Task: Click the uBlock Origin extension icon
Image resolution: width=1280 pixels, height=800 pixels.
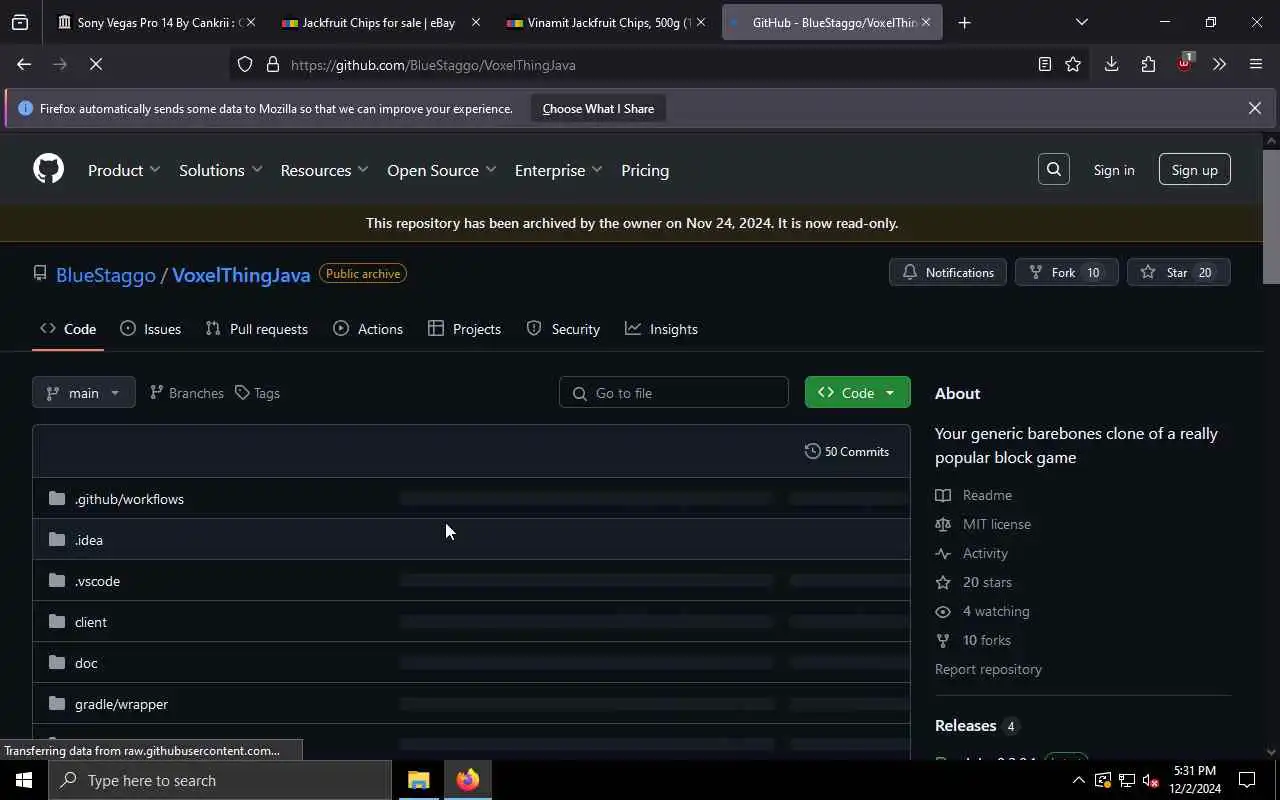Action: click(x=1184, y=64)
